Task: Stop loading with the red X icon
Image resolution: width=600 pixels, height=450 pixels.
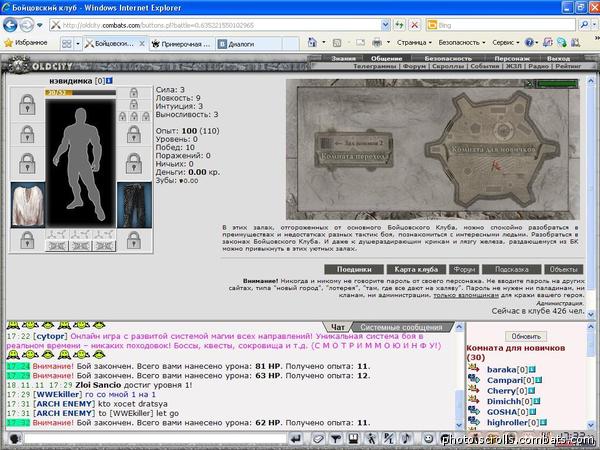Action: coord(414,25)
